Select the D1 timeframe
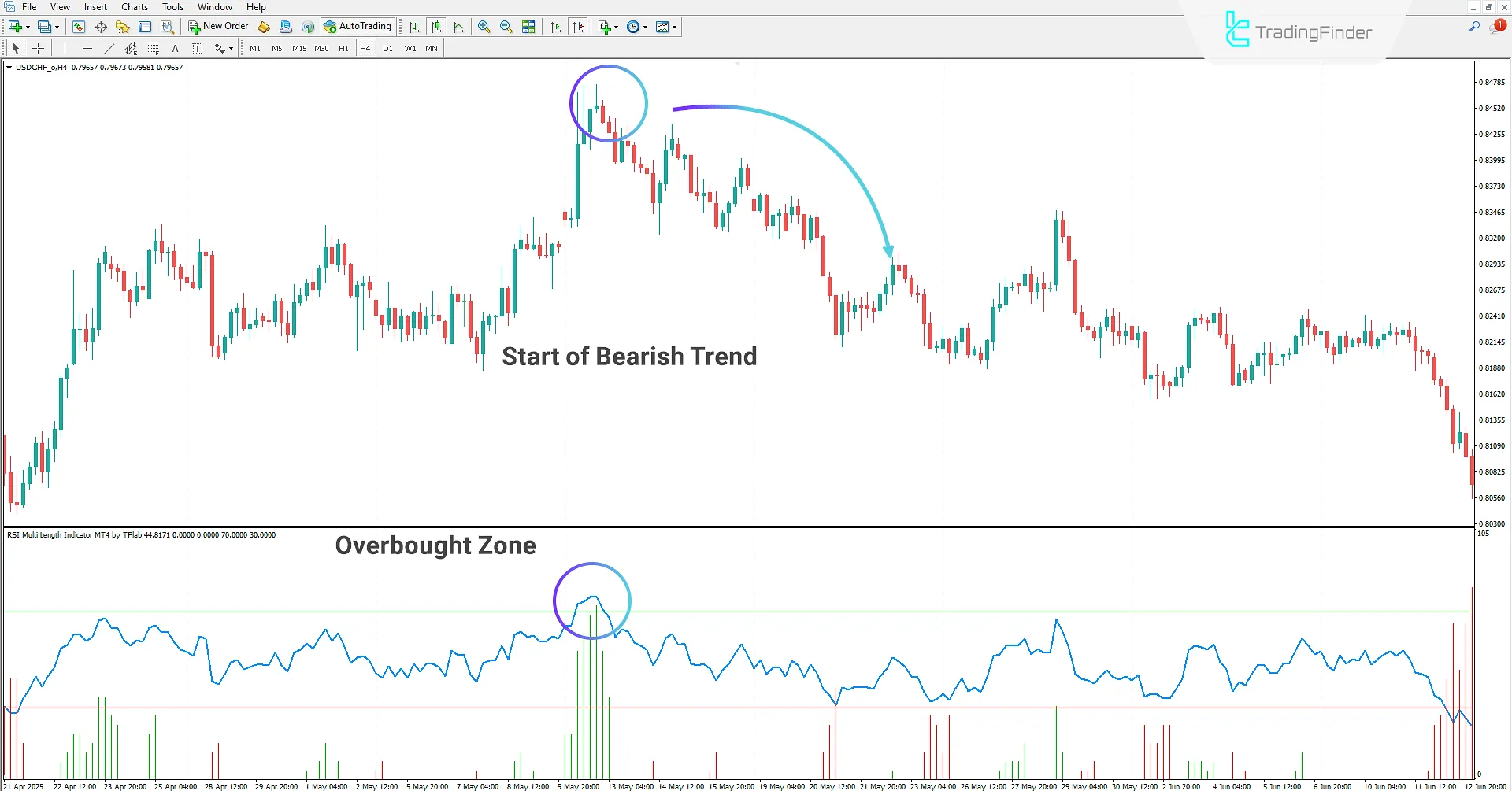This screenshot has height=791, width=1512. click(x=387, y=48)
